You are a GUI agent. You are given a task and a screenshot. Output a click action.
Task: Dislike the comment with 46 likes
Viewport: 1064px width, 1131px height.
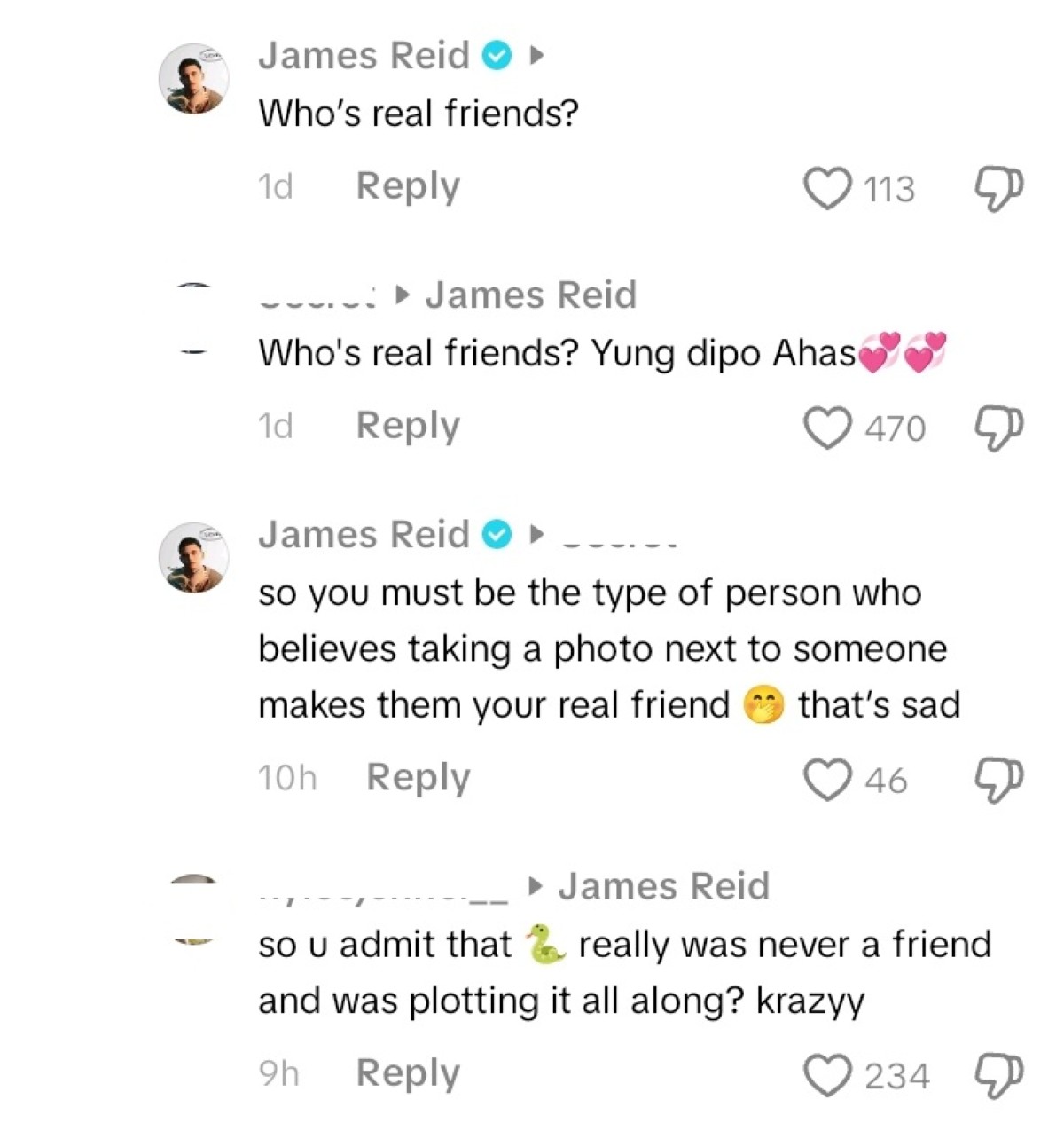click(998, 780)
